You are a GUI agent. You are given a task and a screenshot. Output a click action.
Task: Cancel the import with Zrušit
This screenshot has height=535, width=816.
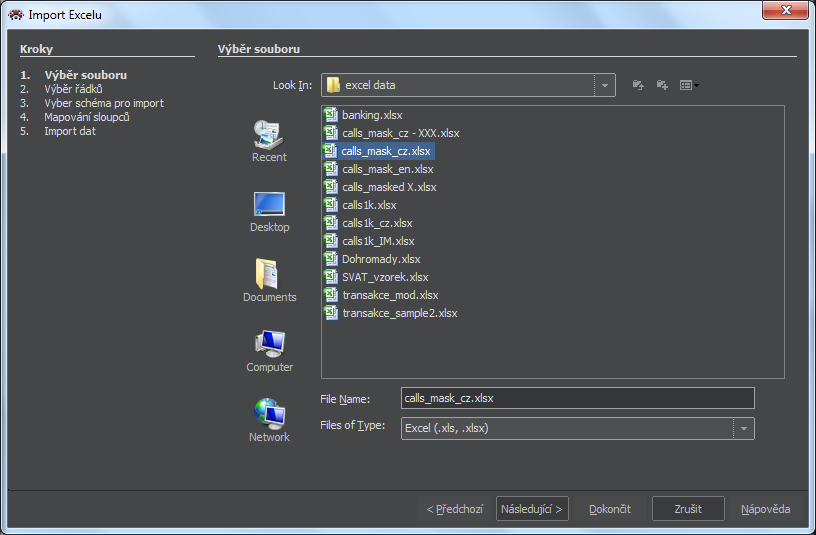pyautogui.click(x=688, y=509)
